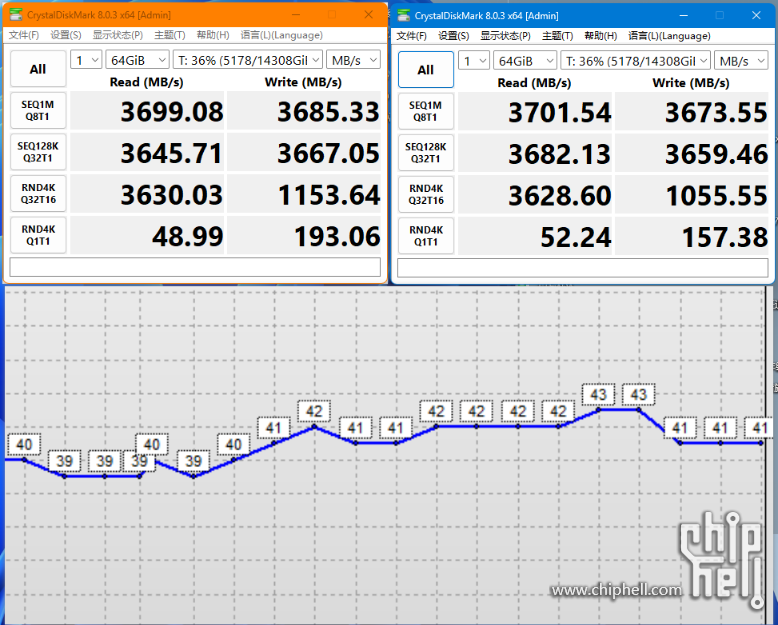The image size is (778, 625).
Task: Click the comment field in orange window
Action: pos(195,267)
